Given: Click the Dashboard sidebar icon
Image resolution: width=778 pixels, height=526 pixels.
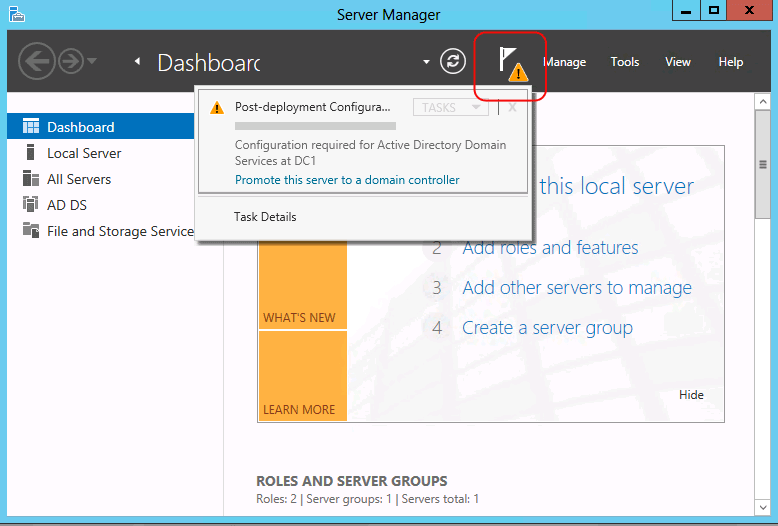Looking at the screenshot, I should pos(31,127).
